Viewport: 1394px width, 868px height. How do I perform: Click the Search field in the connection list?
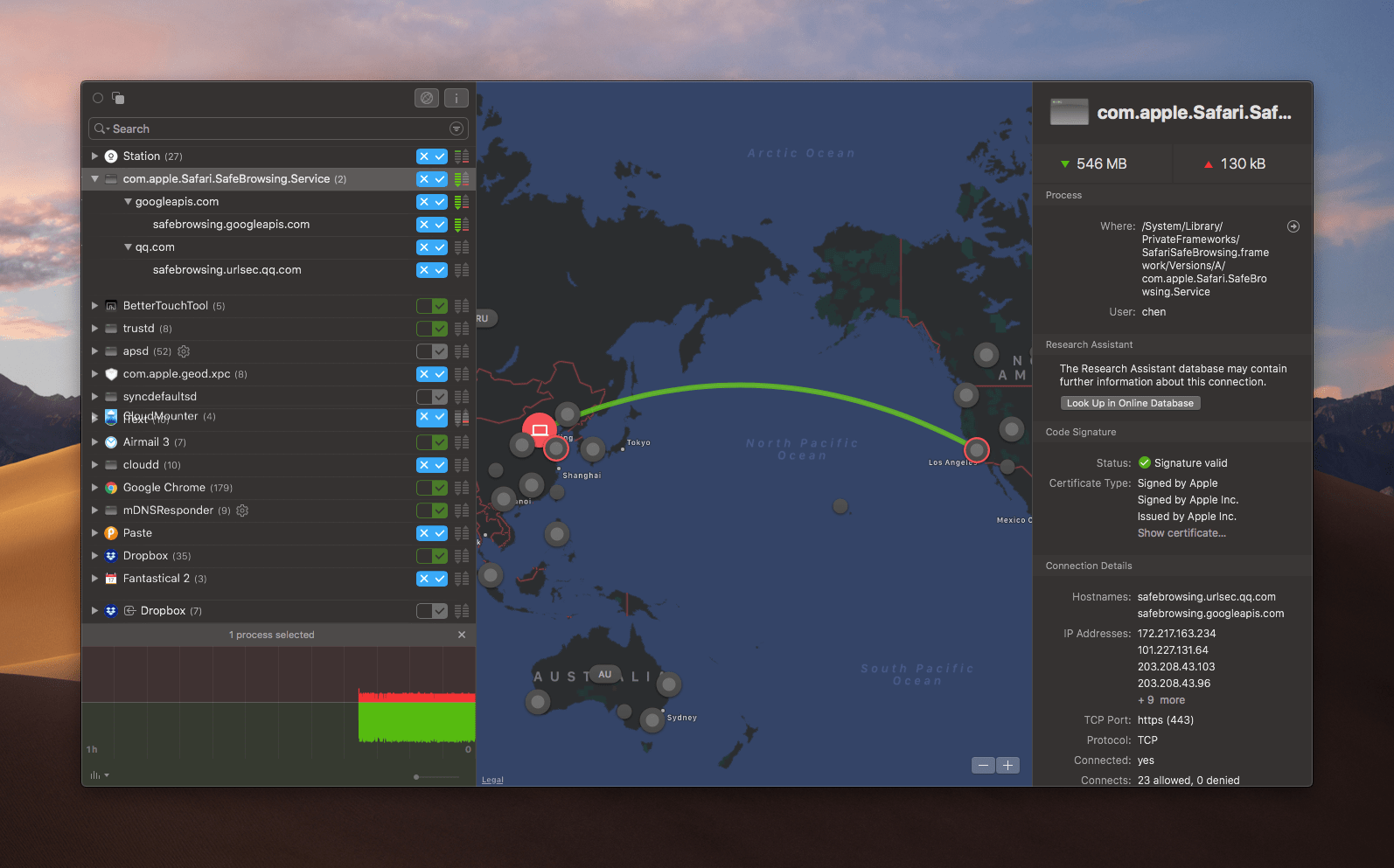278,128
